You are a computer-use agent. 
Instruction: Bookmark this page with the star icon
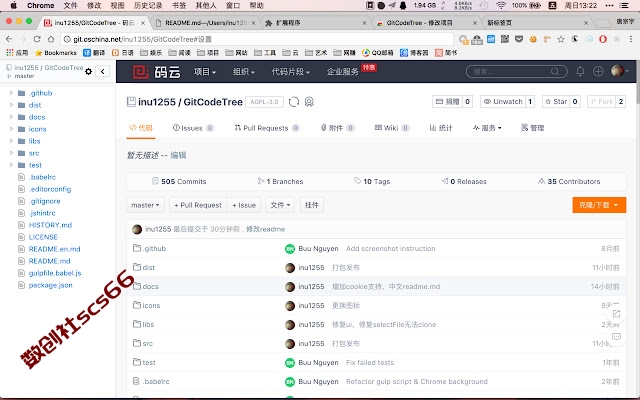coord(561,39)
